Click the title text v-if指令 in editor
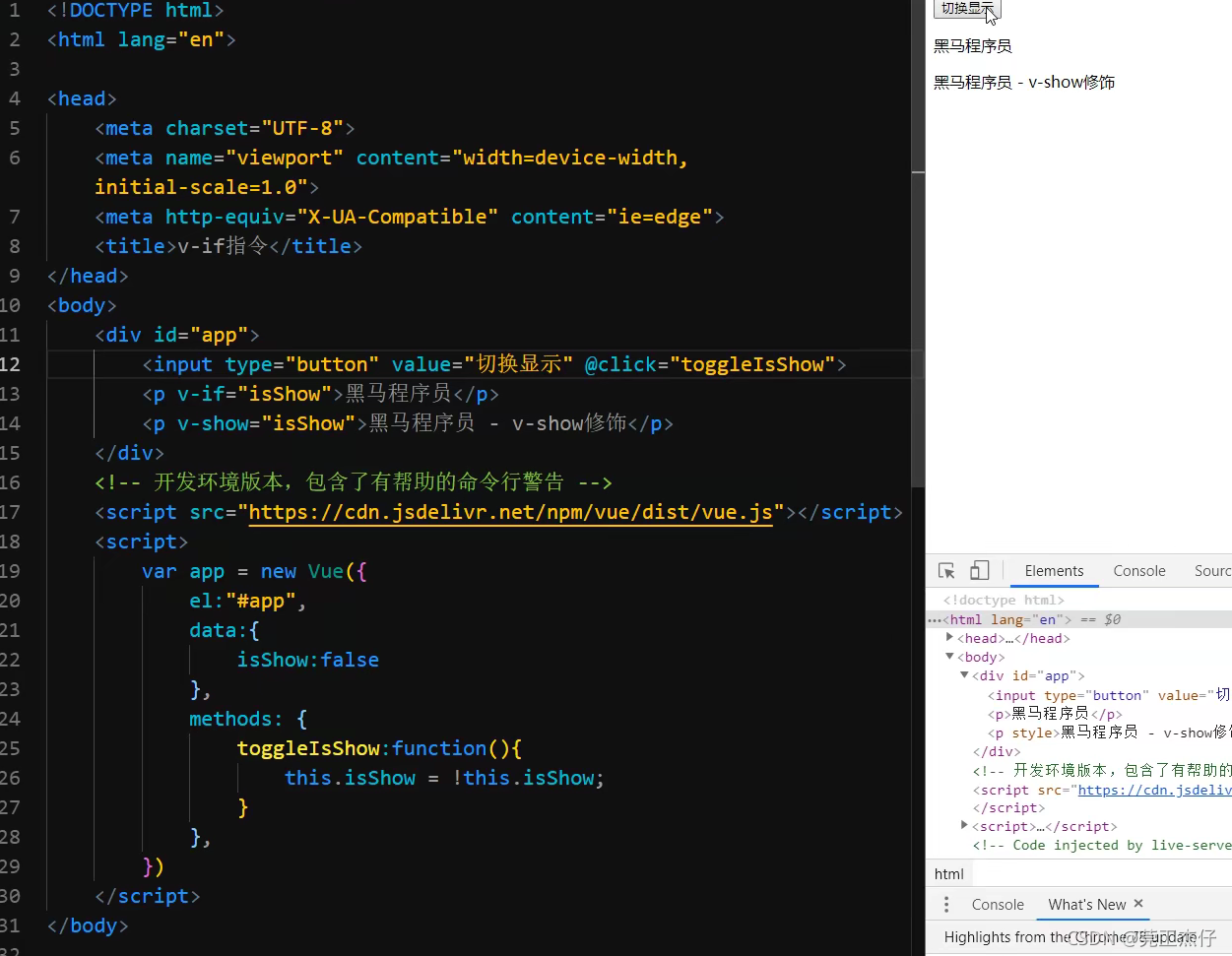The width and height of the screenshot is (1232, 956). click(223, 246)
